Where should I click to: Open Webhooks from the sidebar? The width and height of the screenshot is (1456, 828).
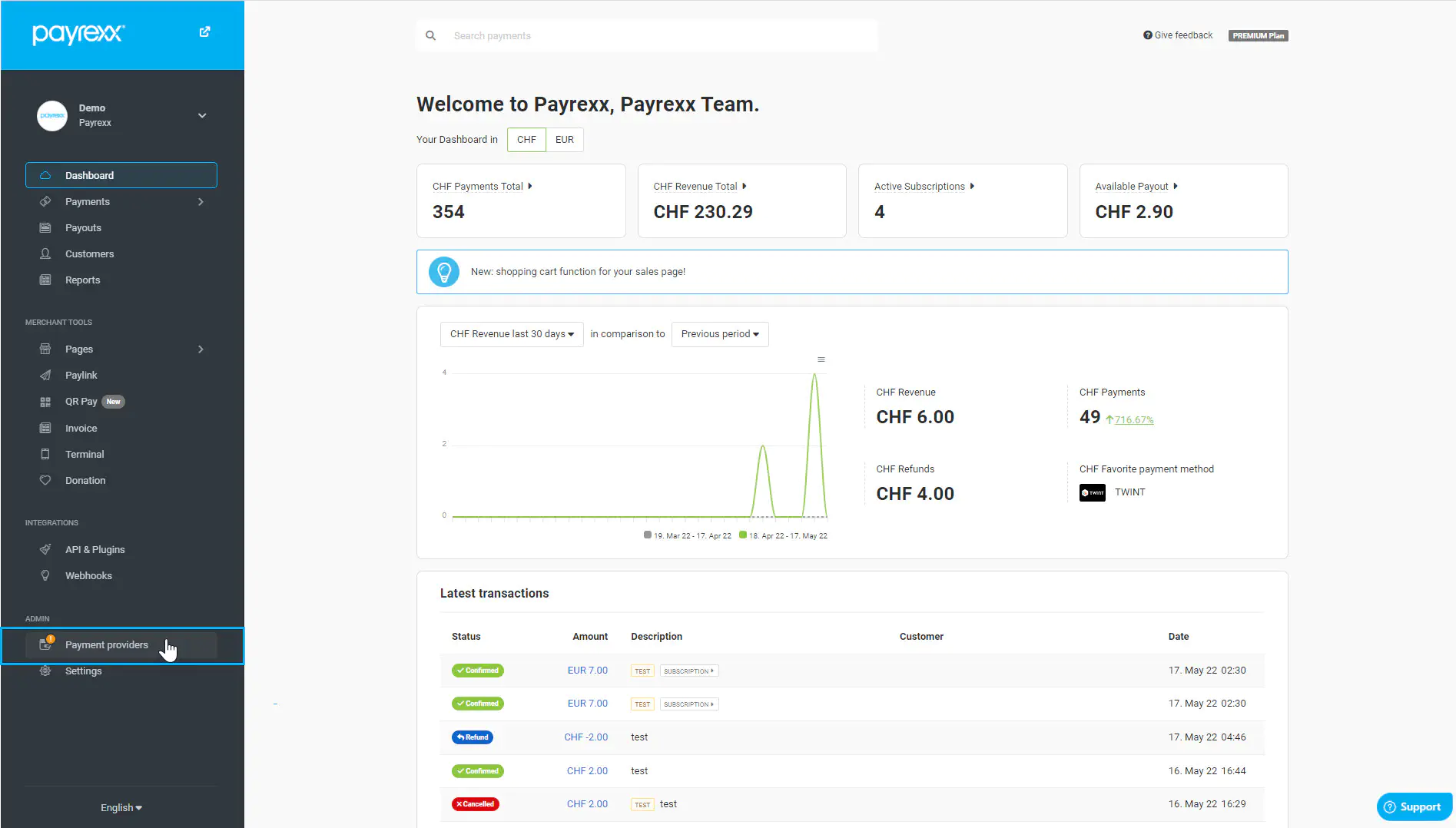click(x=88, y=575)
